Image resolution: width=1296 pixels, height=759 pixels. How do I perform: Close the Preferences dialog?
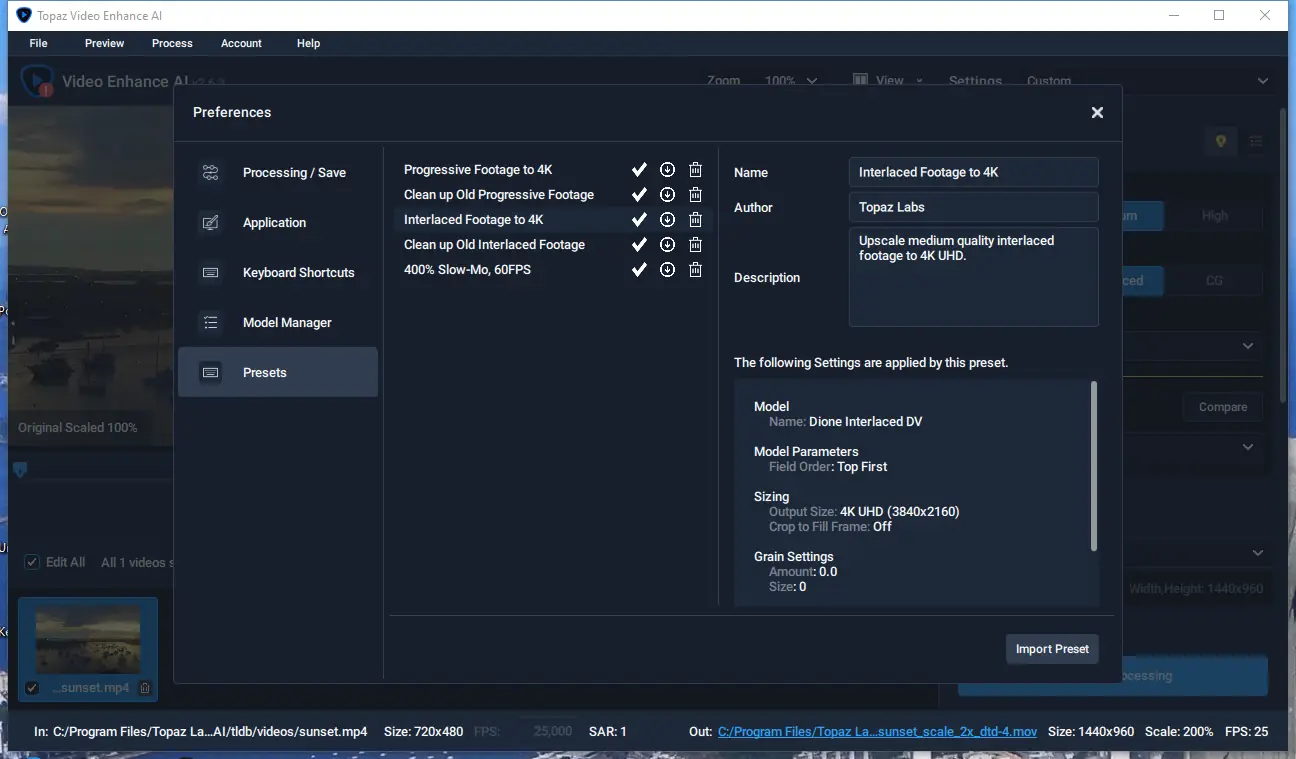click(x=1097, y=112)
